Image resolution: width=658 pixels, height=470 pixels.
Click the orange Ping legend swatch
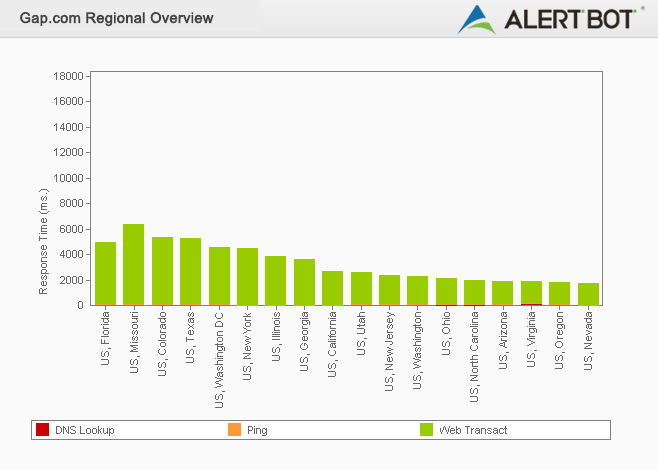point(235,430)
